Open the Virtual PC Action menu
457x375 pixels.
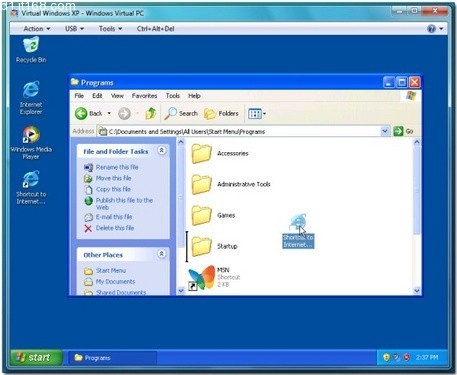point(37,29)
